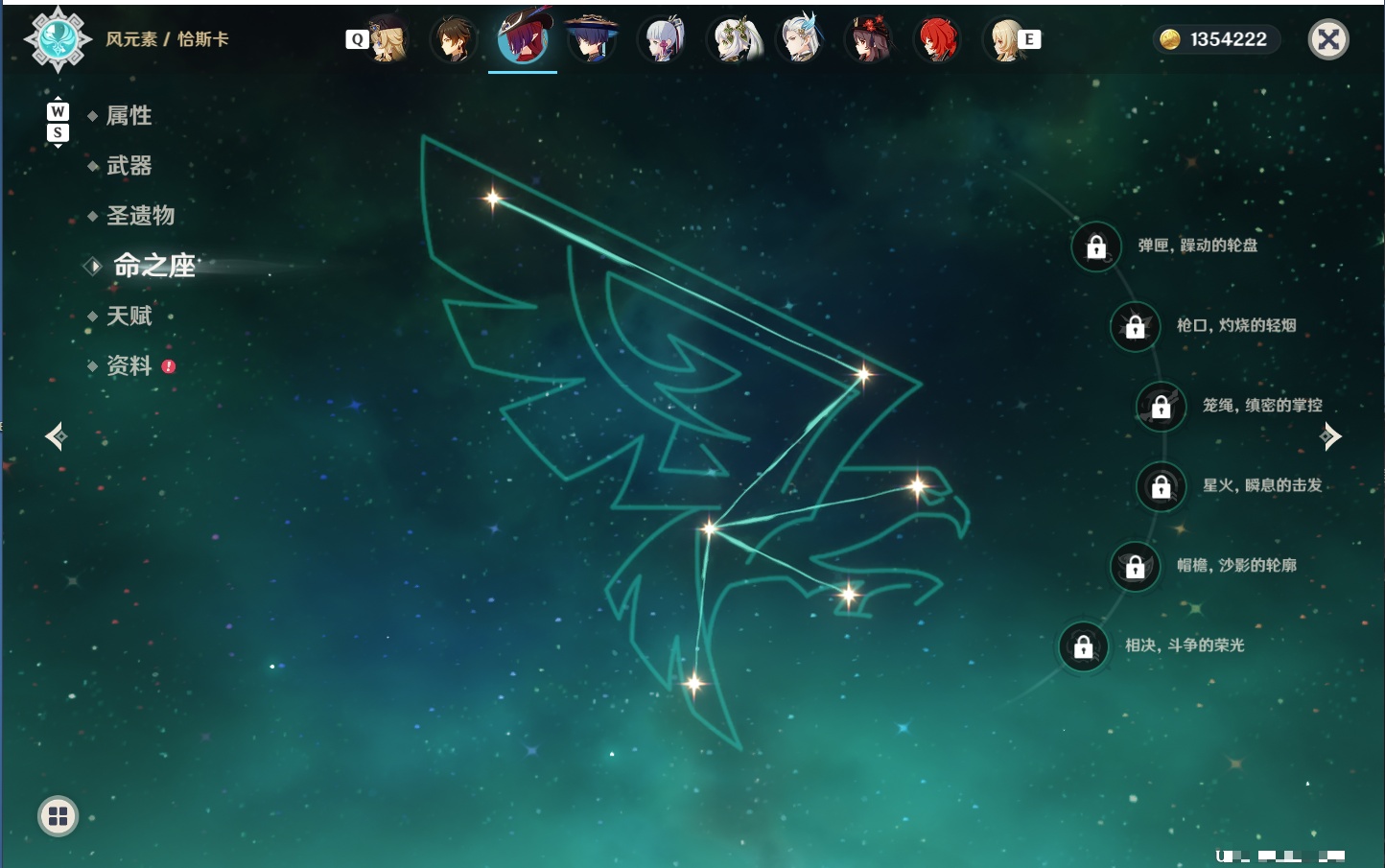This screenshot has height=868, width=1385.
Task: Click the lock icon for 弹匣, 躁动的轮盘
Action: click(x=1096, y=246)
